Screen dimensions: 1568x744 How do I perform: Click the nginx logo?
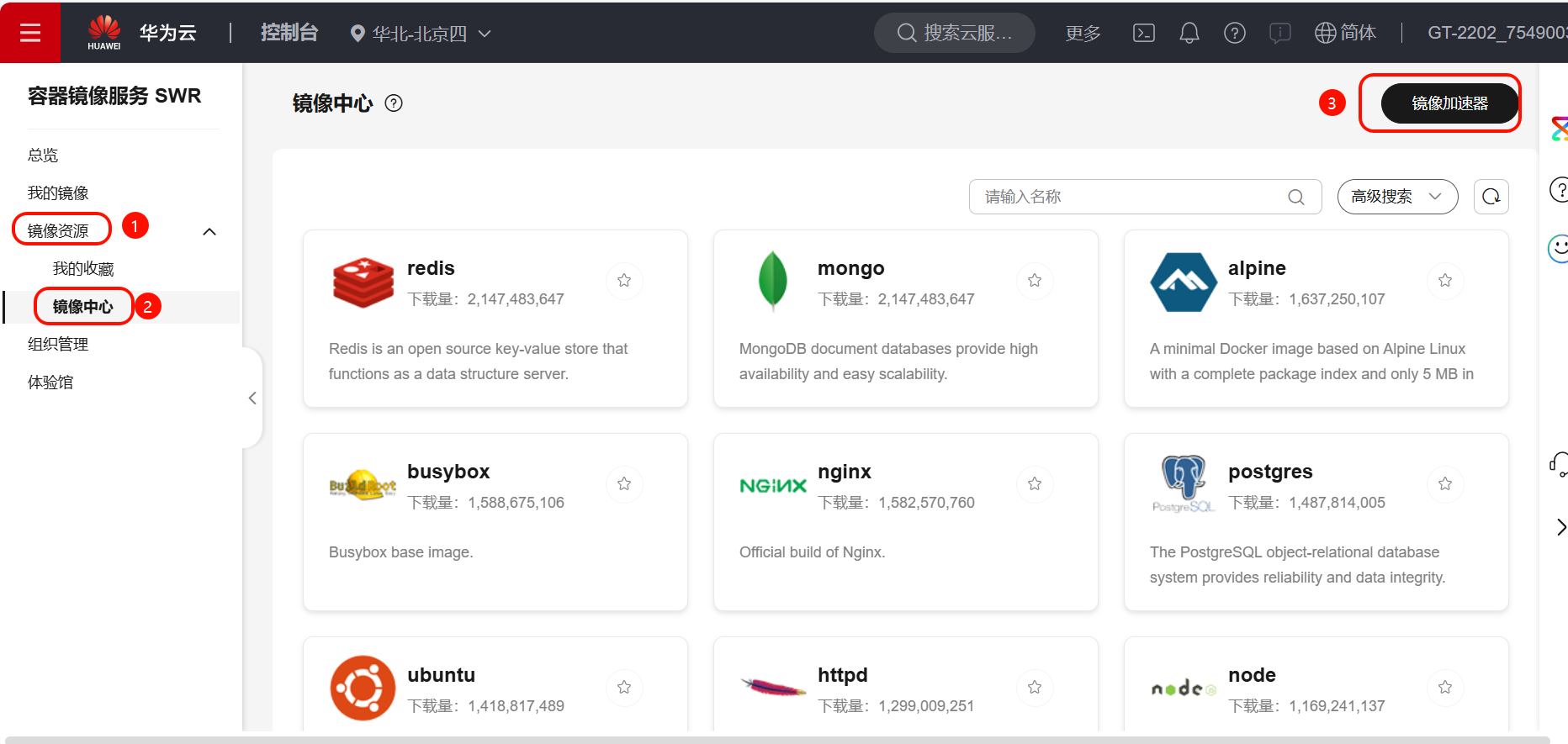[773, 485]
